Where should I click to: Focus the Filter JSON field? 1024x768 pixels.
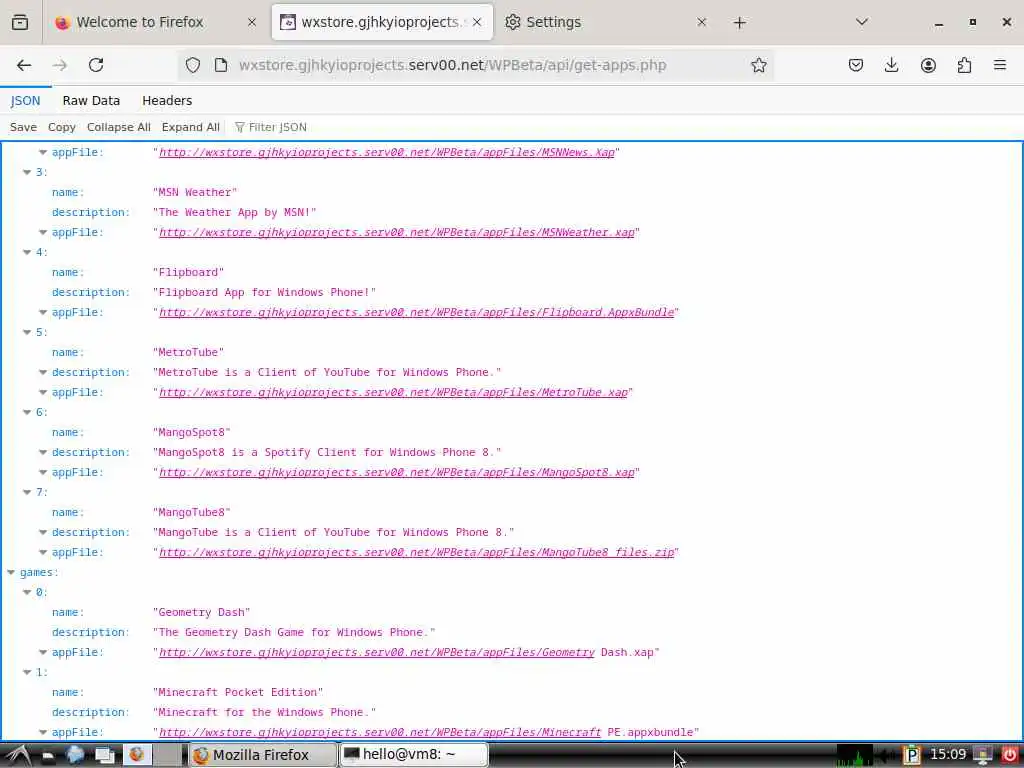tap(278, 127)
